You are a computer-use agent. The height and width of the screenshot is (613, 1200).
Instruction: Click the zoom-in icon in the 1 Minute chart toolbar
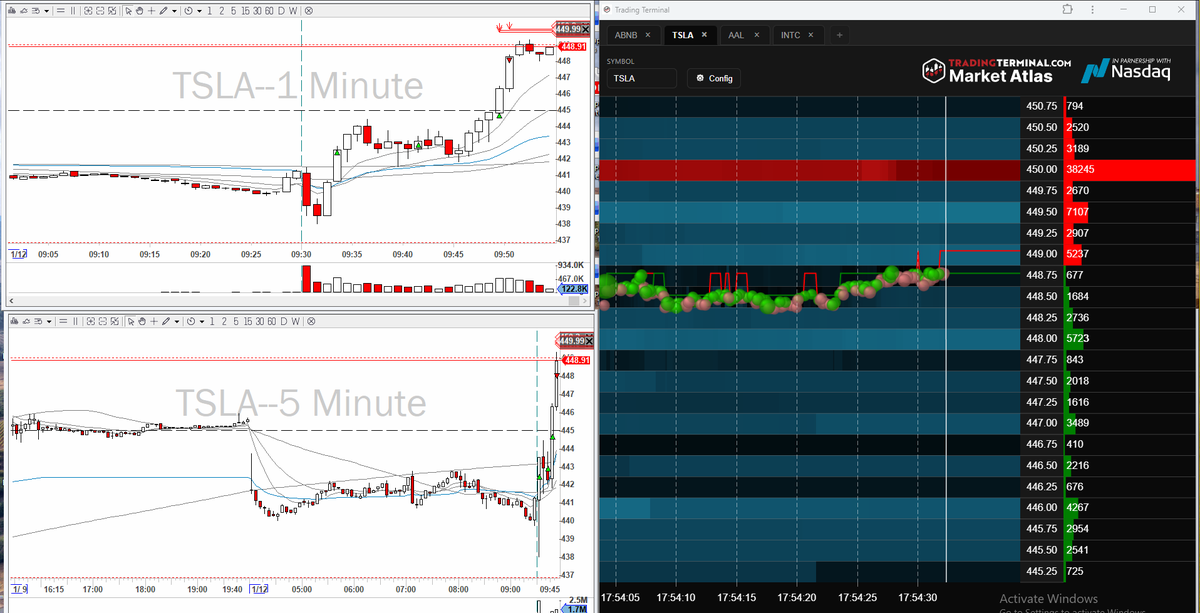click(88, 11)
